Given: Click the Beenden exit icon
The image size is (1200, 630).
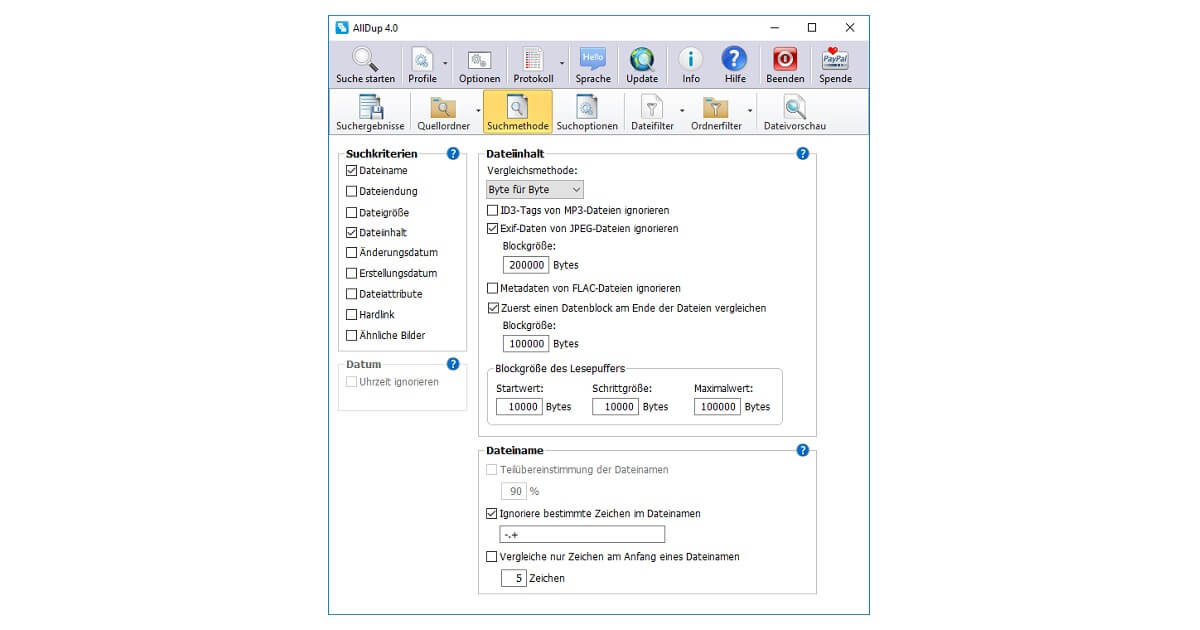Looking at the screenshot, I should point(785,60).
